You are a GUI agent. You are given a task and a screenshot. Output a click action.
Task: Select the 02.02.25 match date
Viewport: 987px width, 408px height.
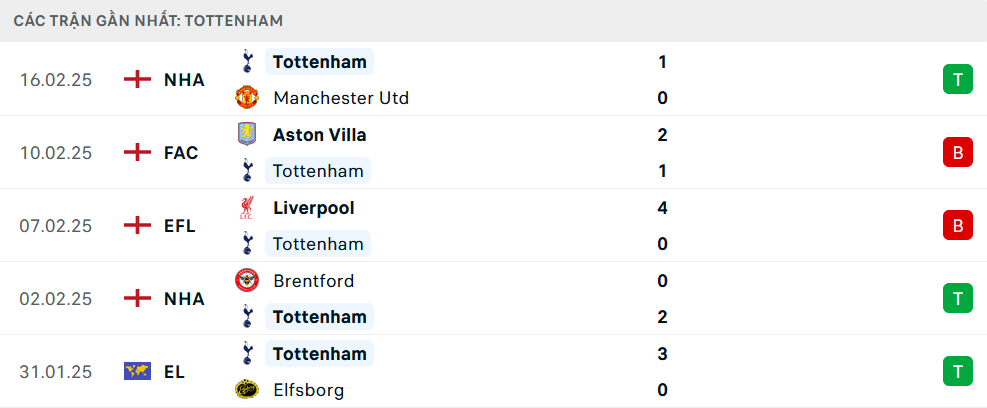55,298
